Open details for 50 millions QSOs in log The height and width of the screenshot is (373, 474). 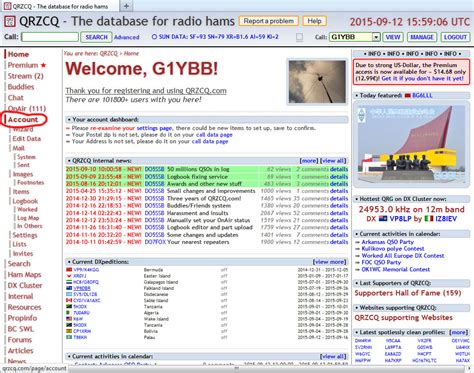339,169
